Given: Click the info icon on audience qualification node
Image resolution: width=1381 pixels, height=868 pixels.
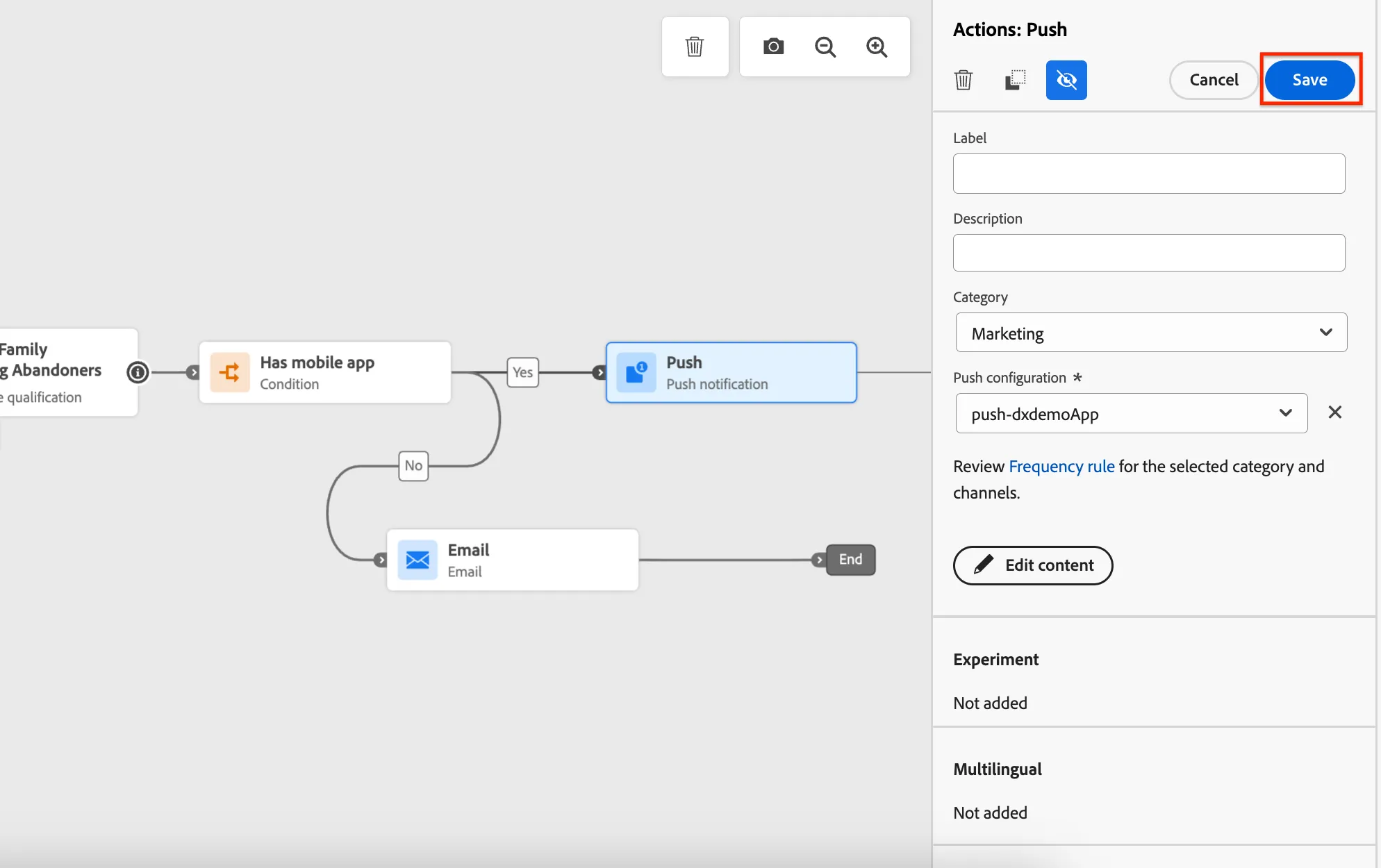Looking at the screenshot, I should [138, 372].
